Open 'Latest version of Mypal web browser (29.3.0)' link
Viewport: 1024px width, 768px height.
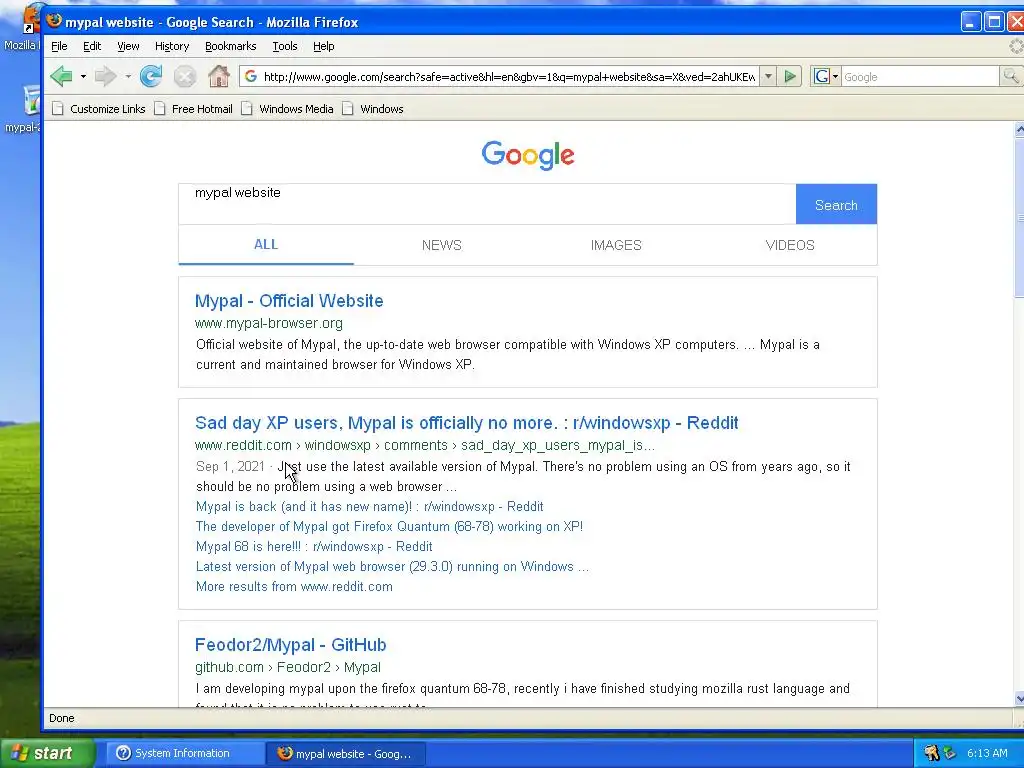[x=392, y=566]
